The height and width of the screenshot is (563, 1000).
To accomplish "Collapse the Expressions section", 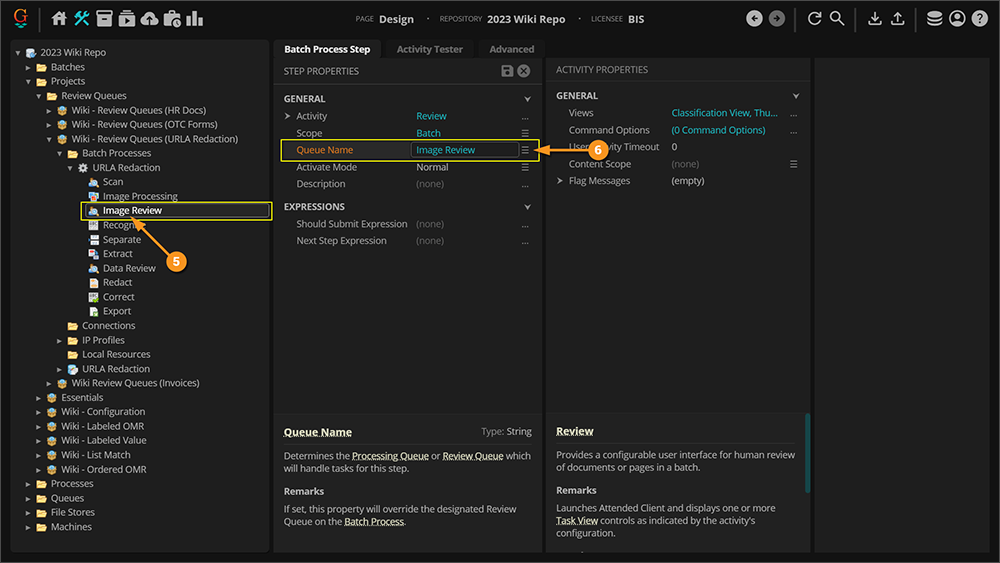I will [x=527, y=207].
